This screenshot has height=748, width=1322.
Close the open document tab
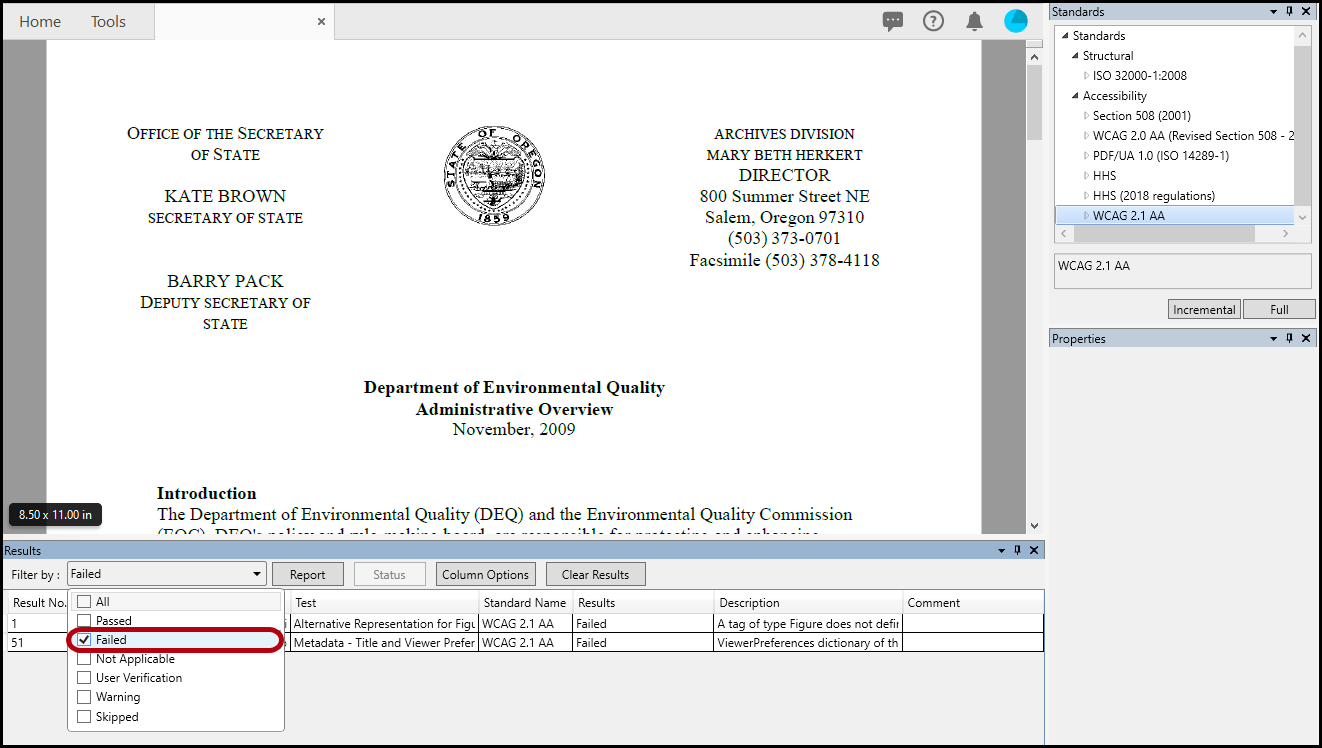pyautogui.click(x=321, y=21)
